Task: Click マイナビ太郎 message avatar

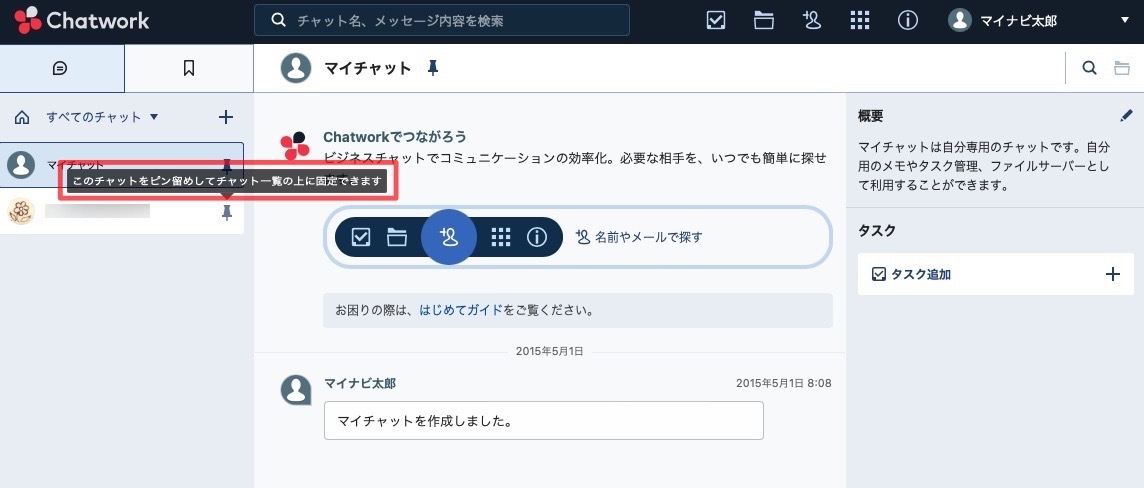Action: tap(295, 390)
